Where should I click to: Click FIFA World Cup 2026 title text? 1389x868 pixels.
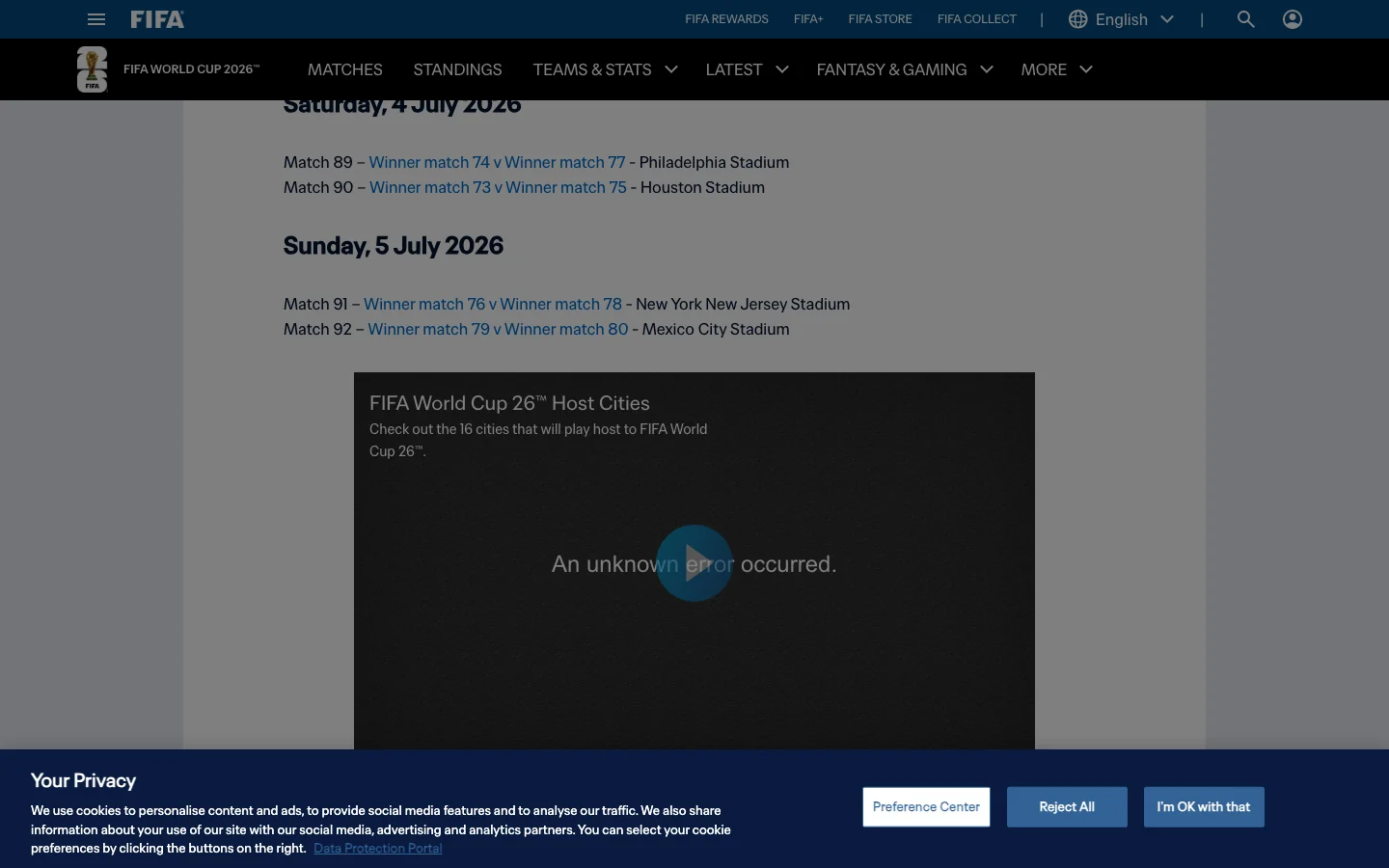(x=191, y=69)
